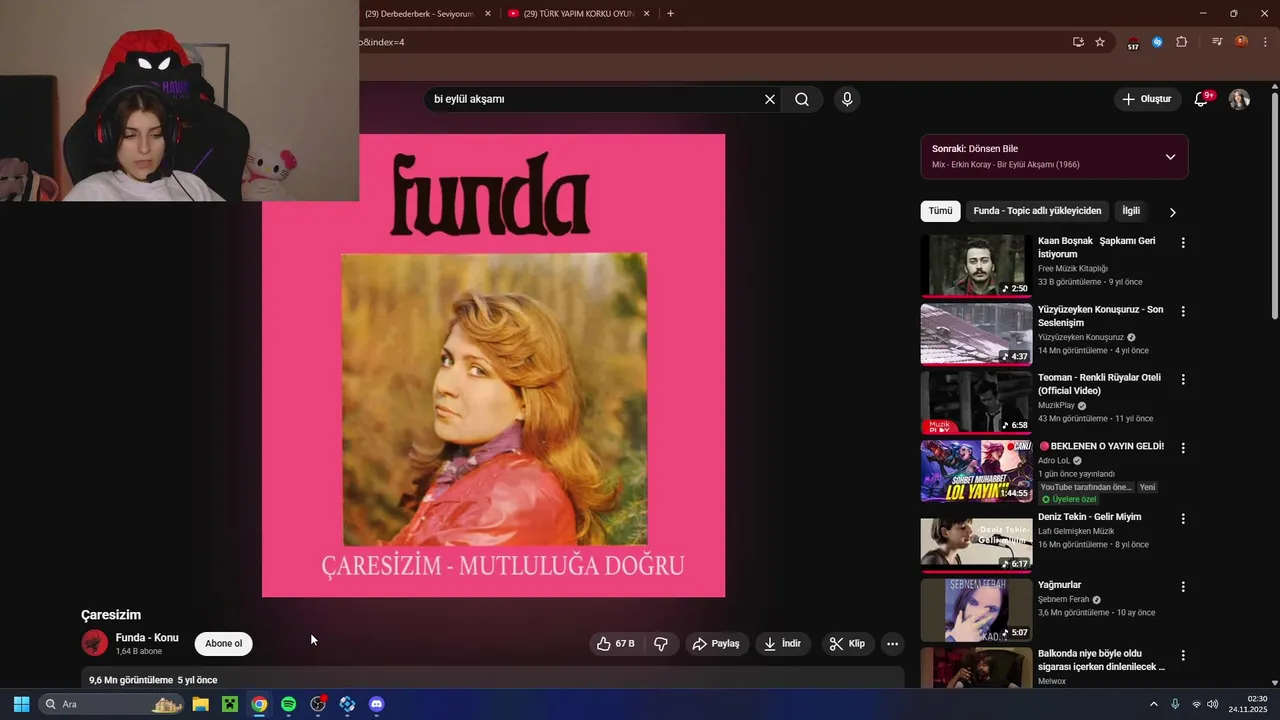Open Chrome three-dot menu

pos(1265,42)
